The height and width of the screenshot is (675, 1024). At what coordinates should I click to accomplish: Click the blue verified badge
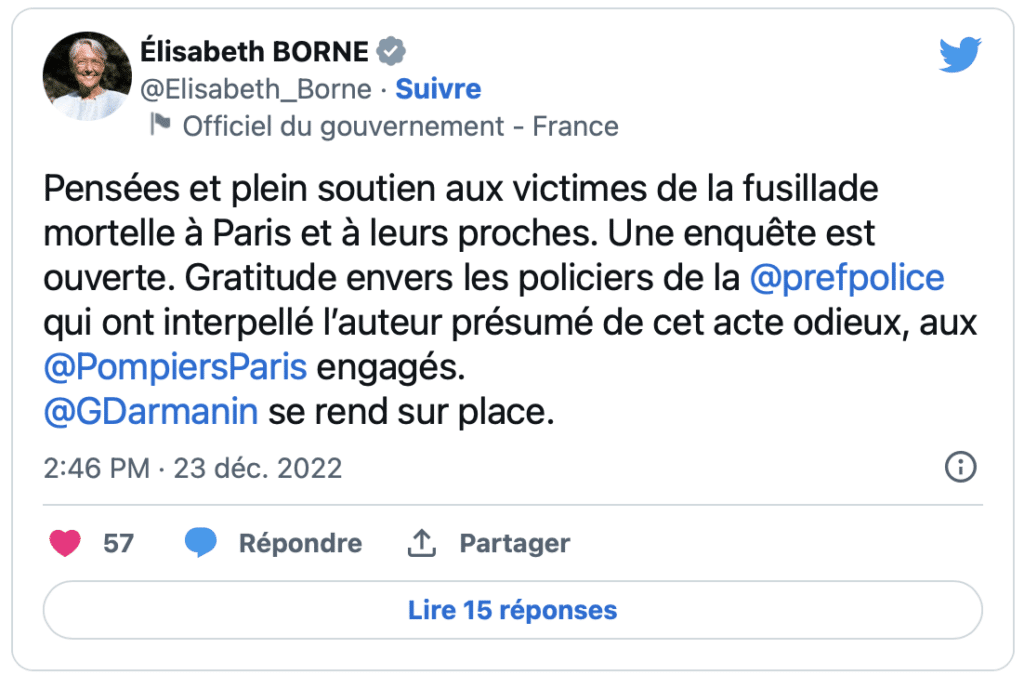(x=391, y=52)
